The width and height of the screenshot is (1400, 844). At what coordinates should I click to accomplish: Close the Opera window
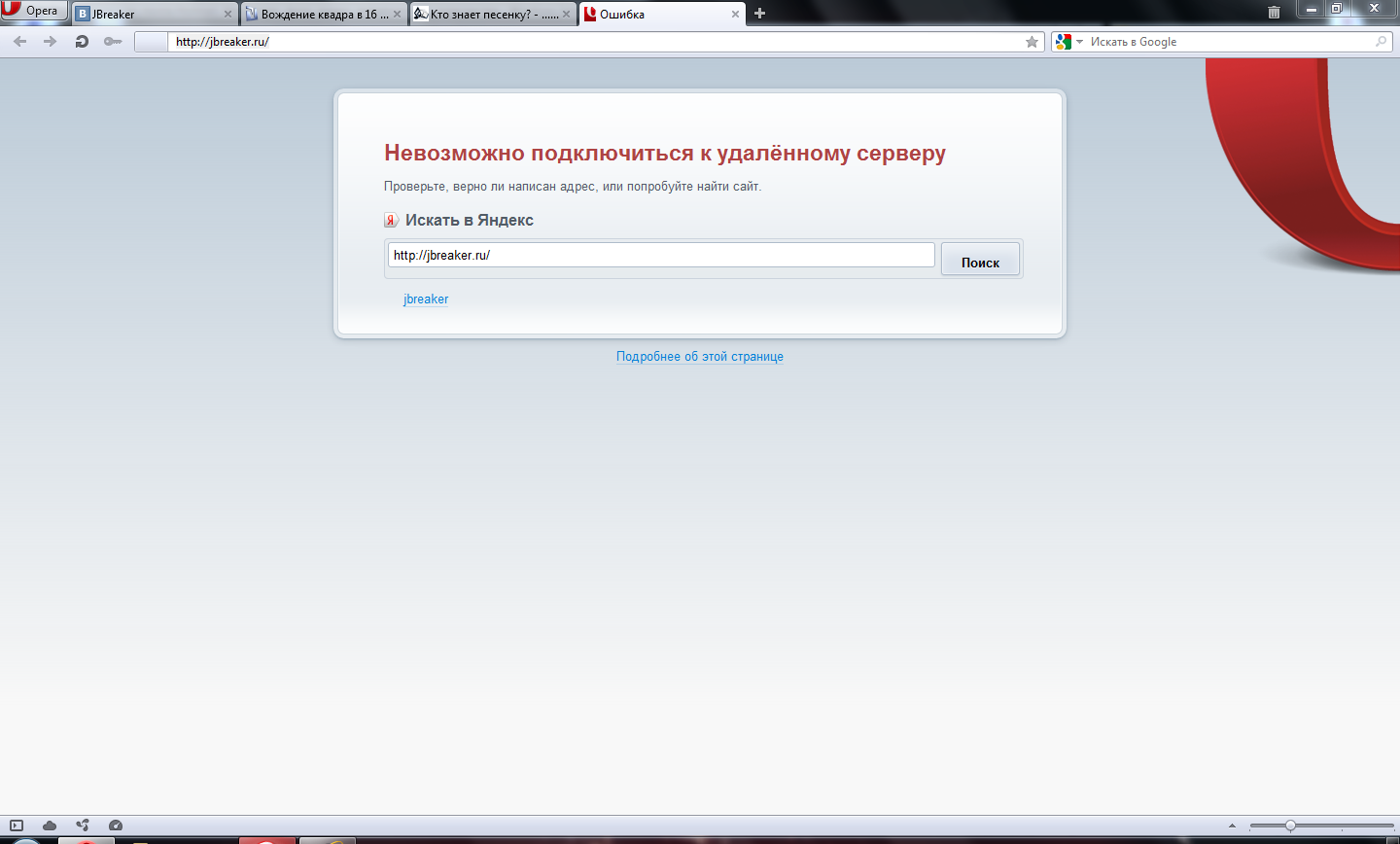coord(1375,9)
